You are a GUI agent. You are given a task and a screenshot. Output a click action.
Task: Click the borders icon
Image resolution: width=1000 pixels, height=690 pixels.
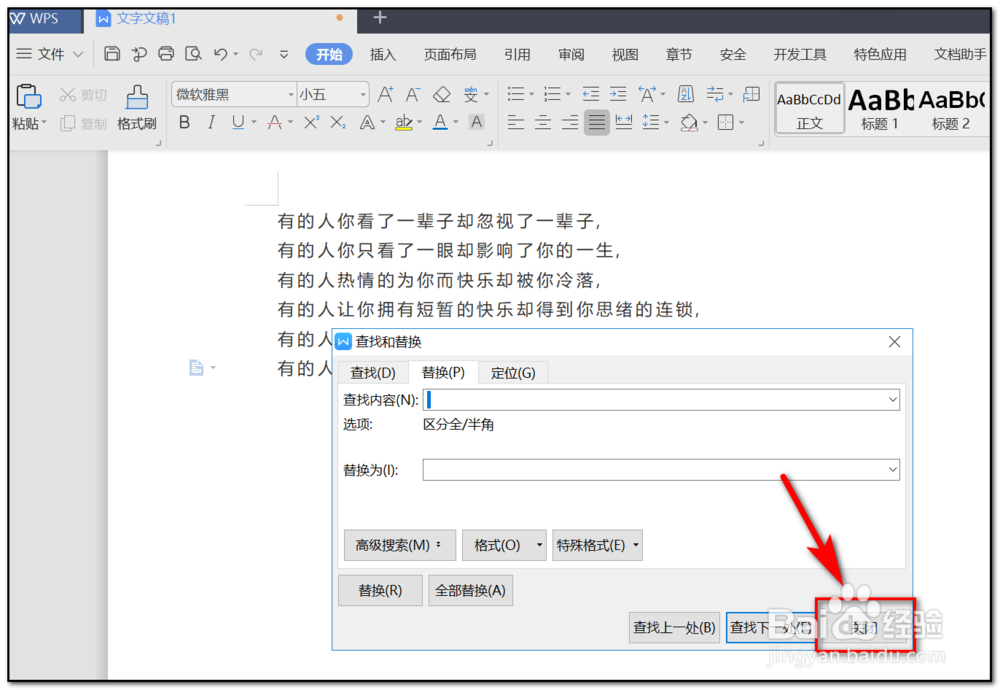pos(726,122)
